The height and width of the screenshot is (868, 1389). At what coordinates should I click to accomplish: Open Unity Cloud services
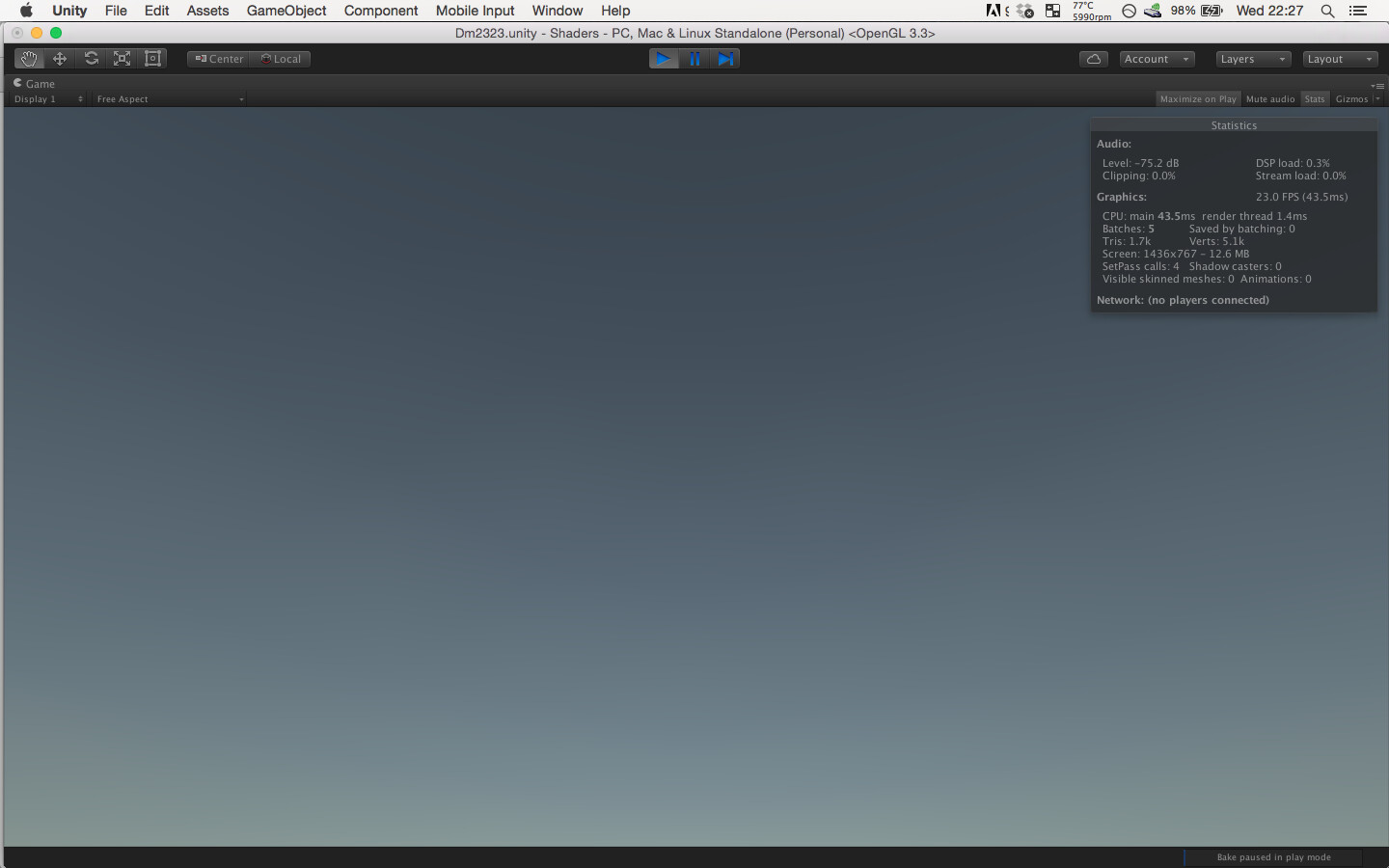1093,59
